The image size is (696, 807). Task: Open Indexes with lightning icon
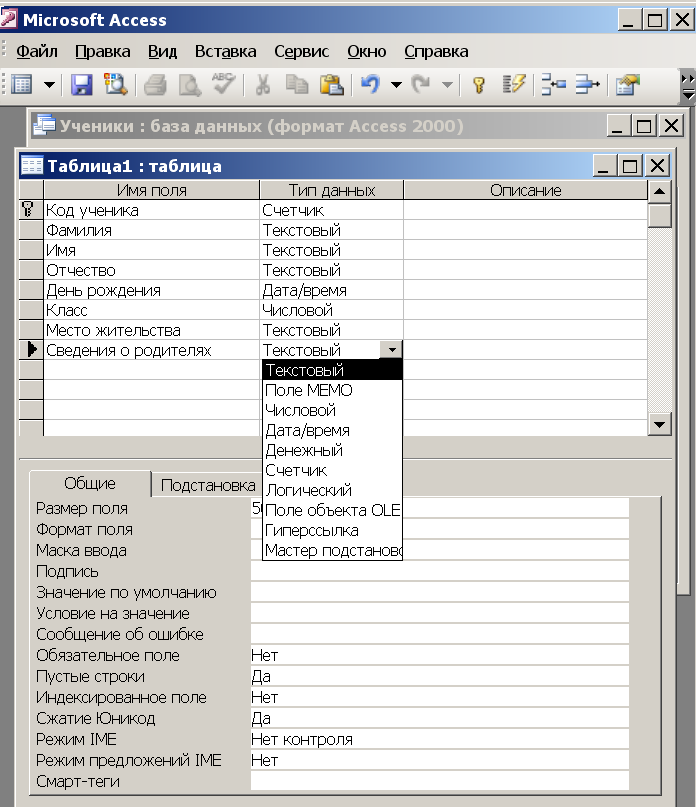(513, 84)
